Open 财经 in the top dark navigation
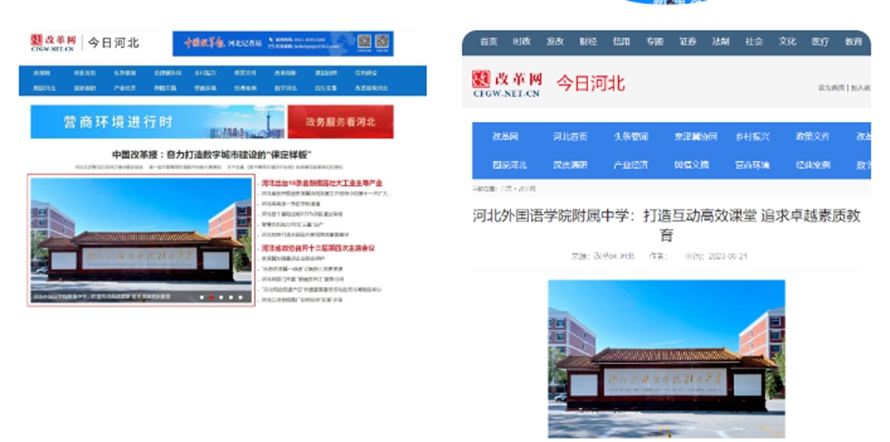The image size is (890, 442). pos(588,42)
